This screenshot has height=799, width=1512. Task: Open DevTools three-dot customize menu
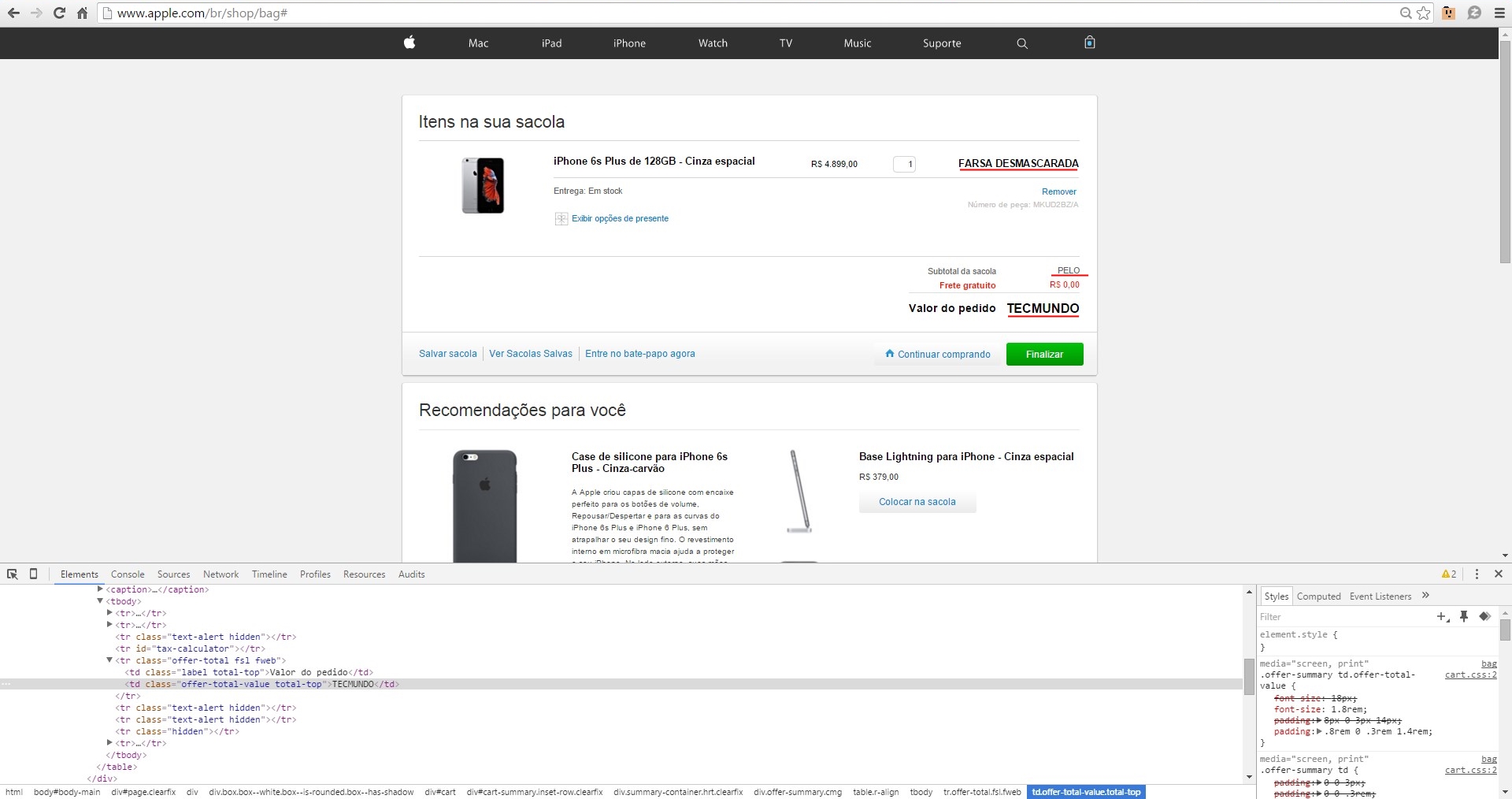(1477, 574)
